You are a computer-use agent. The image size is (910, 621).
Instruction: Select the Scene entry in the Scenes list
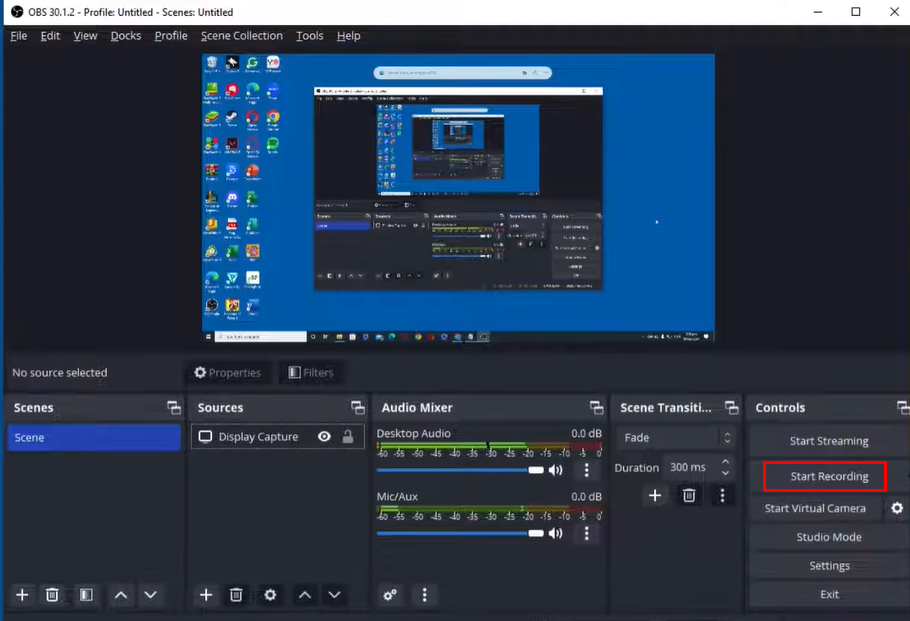93,437
